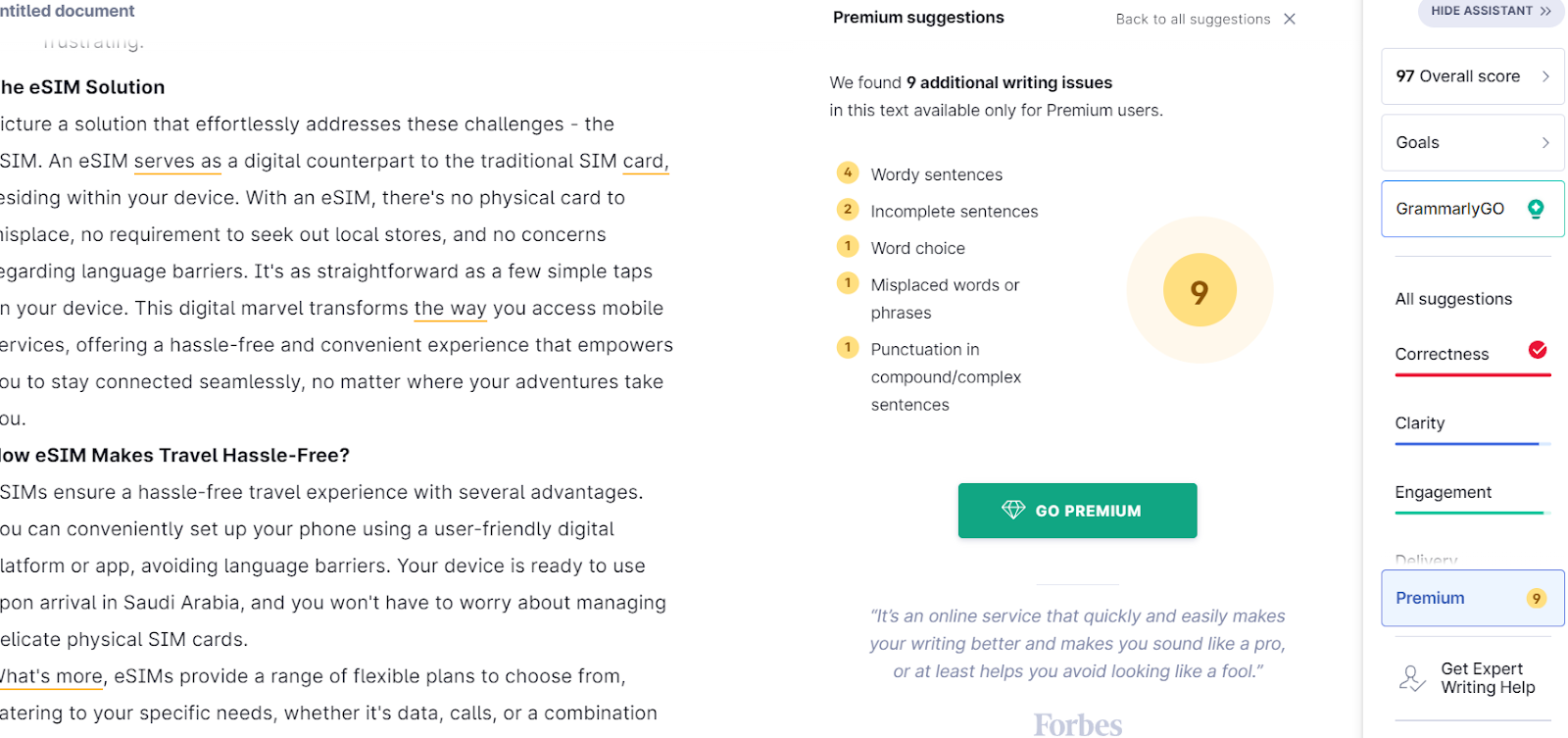1568x738 pixels.
Task: Click the Go Premium button
Action: pos(1077,511)
